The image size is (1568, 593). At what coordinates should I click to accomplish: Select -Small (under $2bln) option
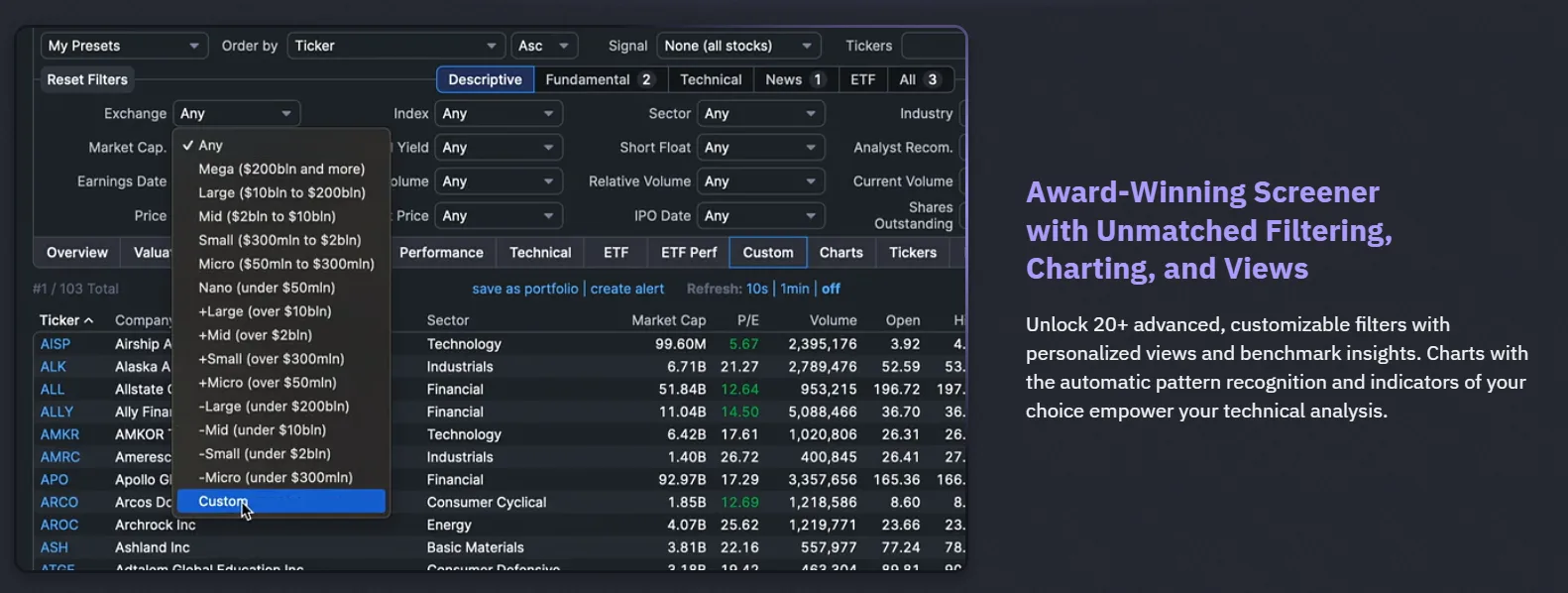[x=281, y=454]
